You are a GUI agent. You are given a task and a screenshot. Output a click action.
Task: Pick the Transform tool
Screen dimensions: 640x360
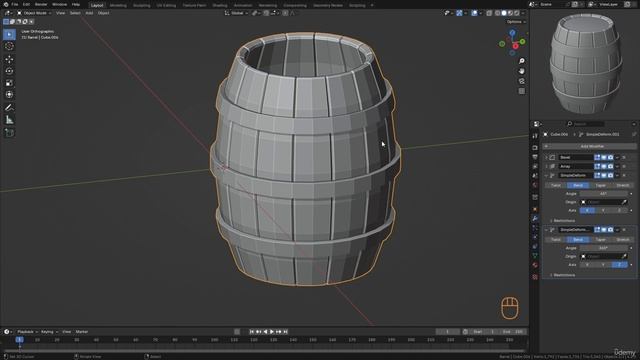(9, 95)
